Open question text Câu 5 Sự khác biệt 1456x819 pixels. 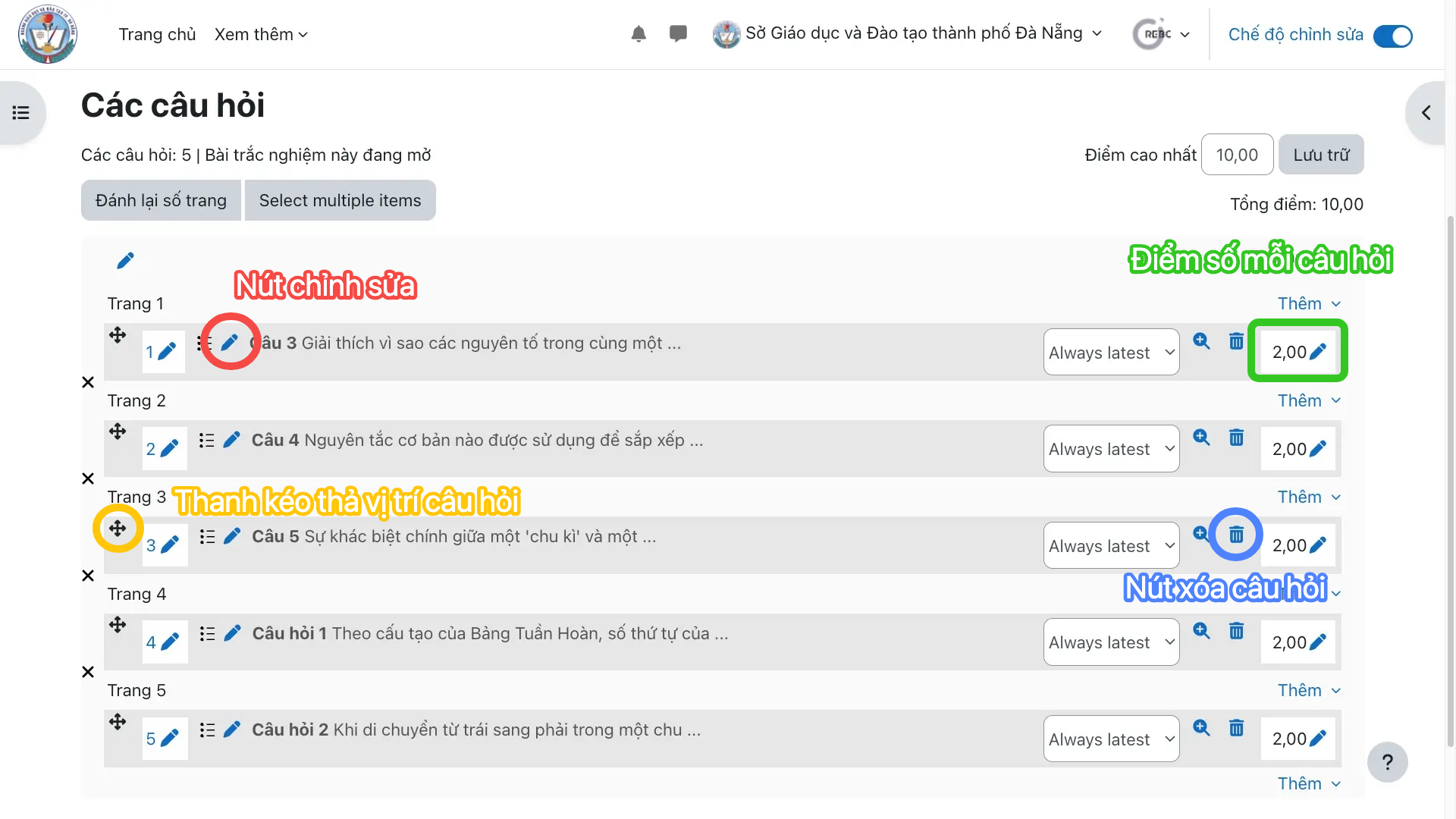(x=454, y=536)
